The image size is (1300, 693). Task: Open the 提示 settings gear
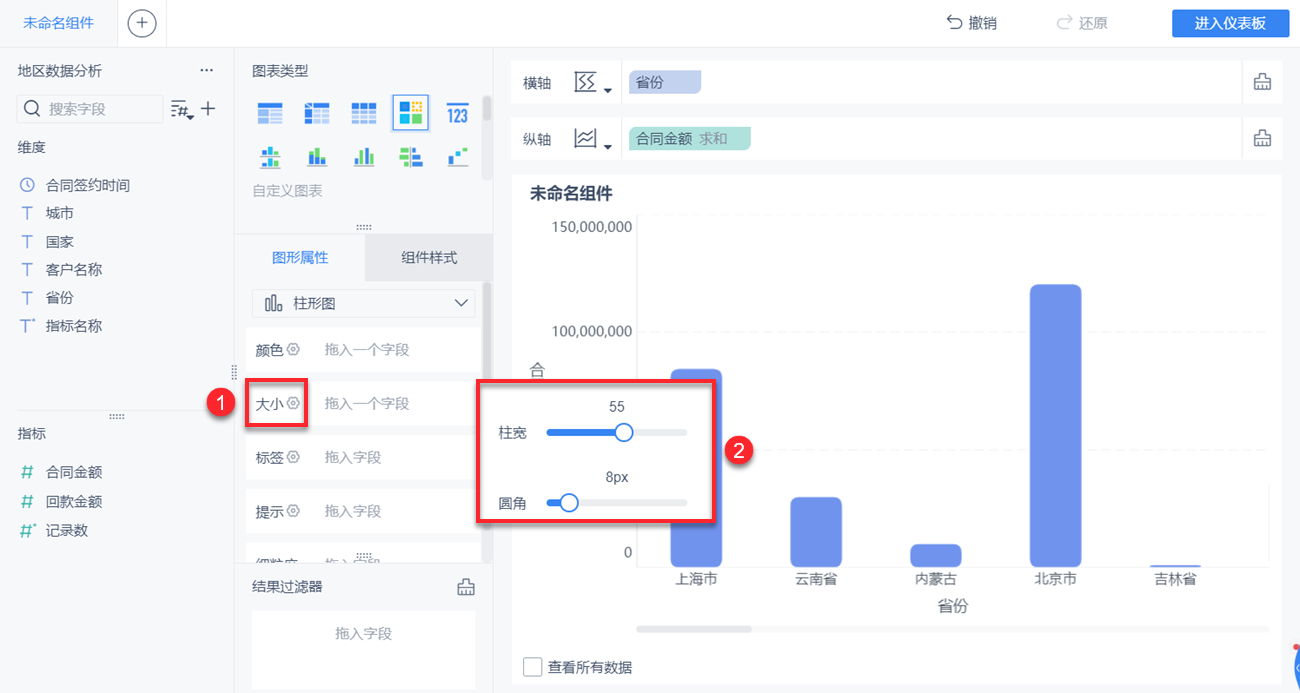[293, 511]
